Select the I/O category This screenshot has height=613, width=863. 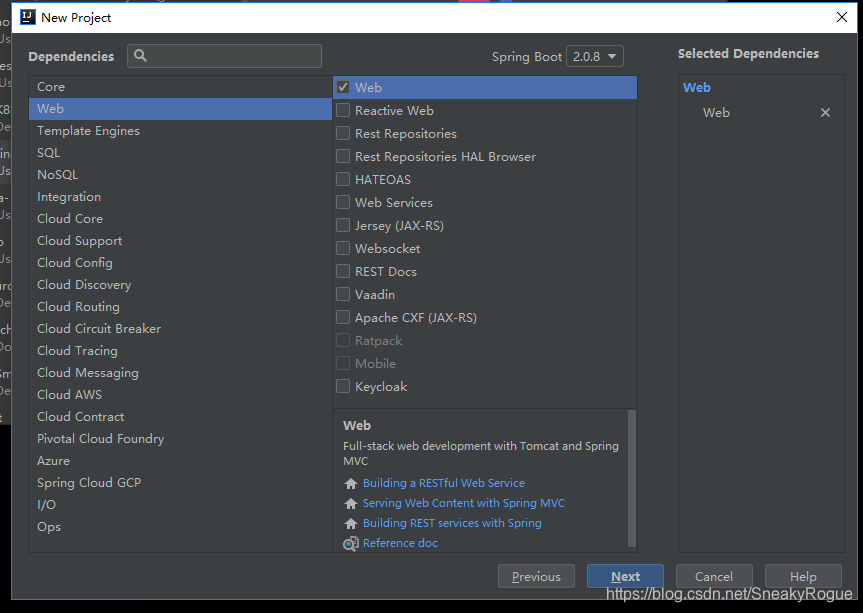(180, 505)
